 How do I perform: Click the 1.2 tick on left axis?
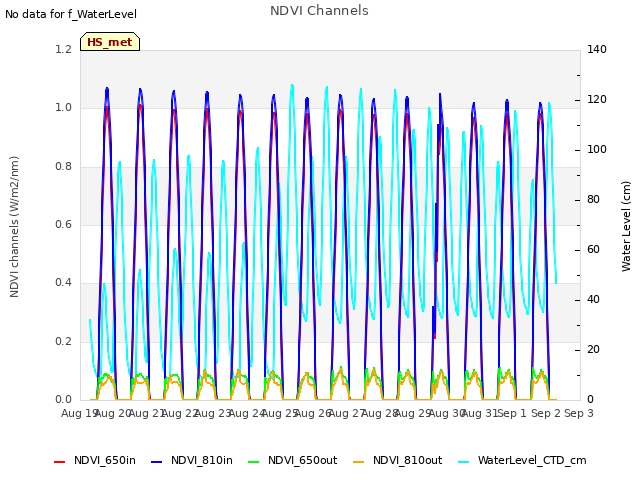pos(63,49)
